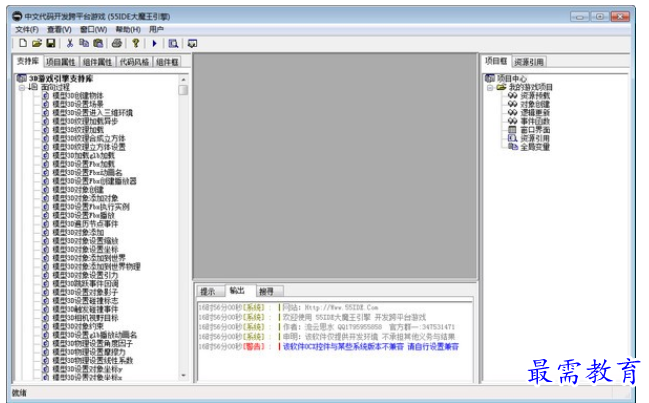This screenshot has width=649, height=403.
Task: Collapse the 面向过程 tree node
Action: coord(22,87)
